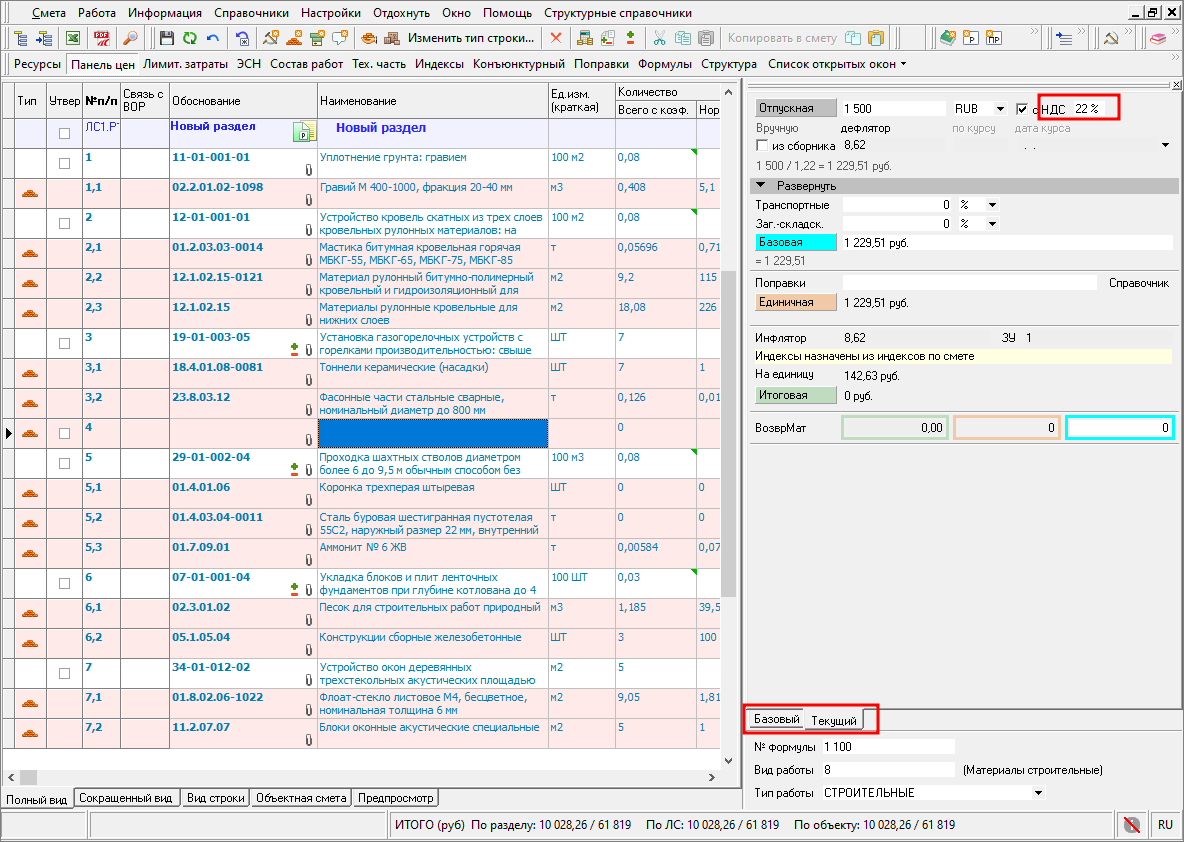Enable the 'из сборника' checkbox
Viewport: 1184px width, 842px height.
[762, 146]
